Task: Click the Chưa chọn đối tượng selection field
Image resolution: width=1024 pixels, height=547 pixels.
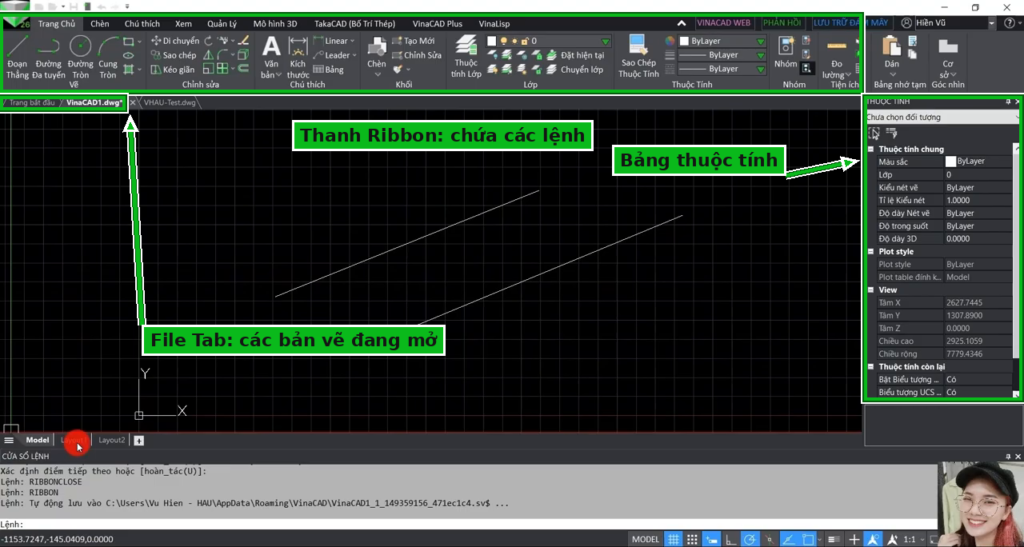Action: tap(942, 117)
